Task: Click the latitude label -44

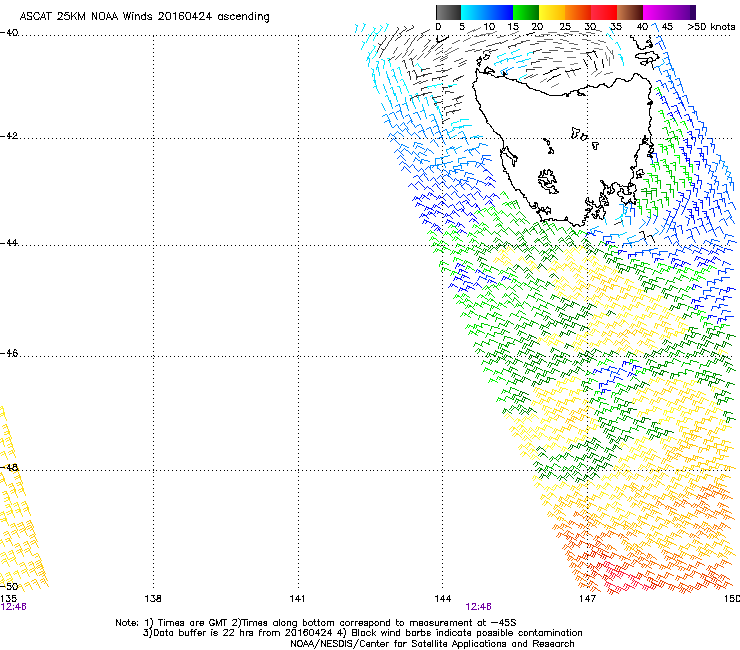Action: point(9,243)
